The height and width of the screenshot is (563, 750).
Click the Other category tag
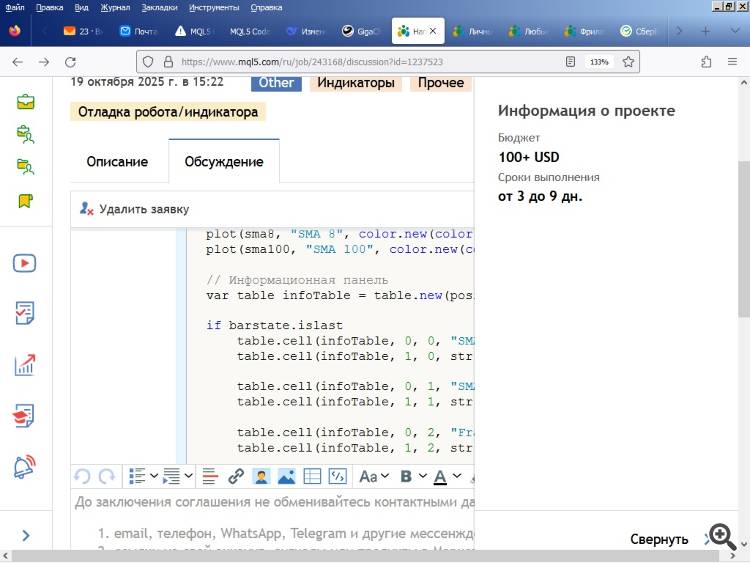point(276,83)
